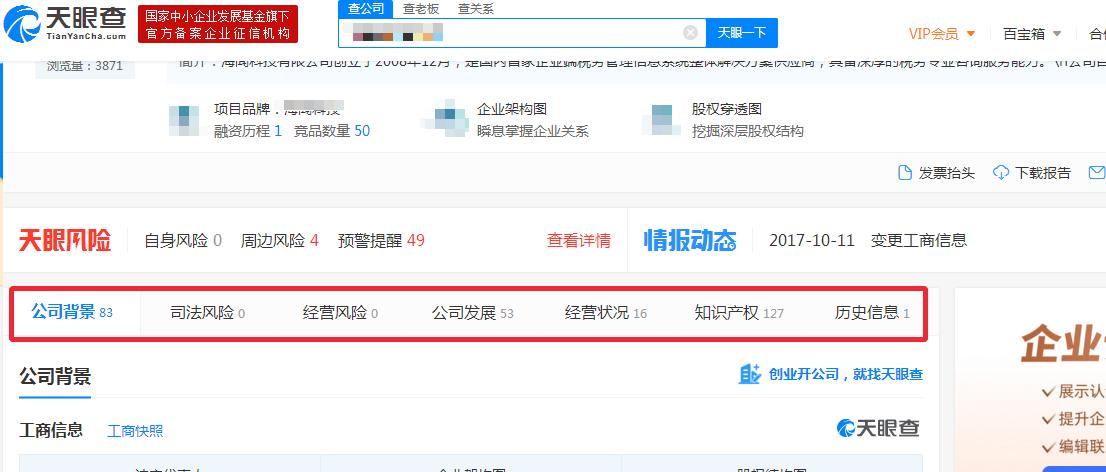Click the 周边风险 4 item
Image resolution: width=1106 pixels, height=472 pixels.
click(279, 241)
